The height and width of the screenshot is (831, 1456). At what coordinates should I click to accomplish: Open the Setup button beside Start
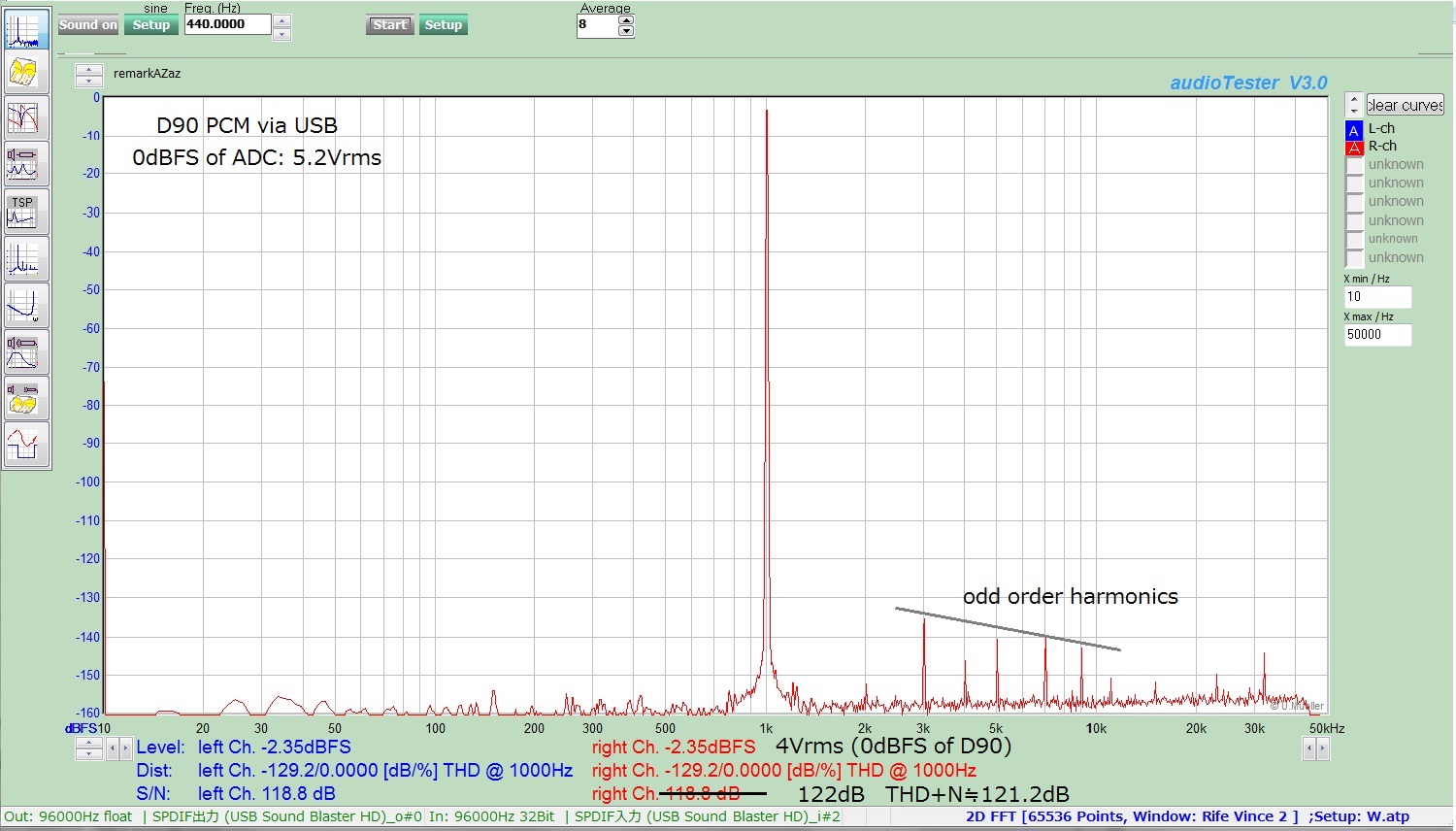point(444,25)
